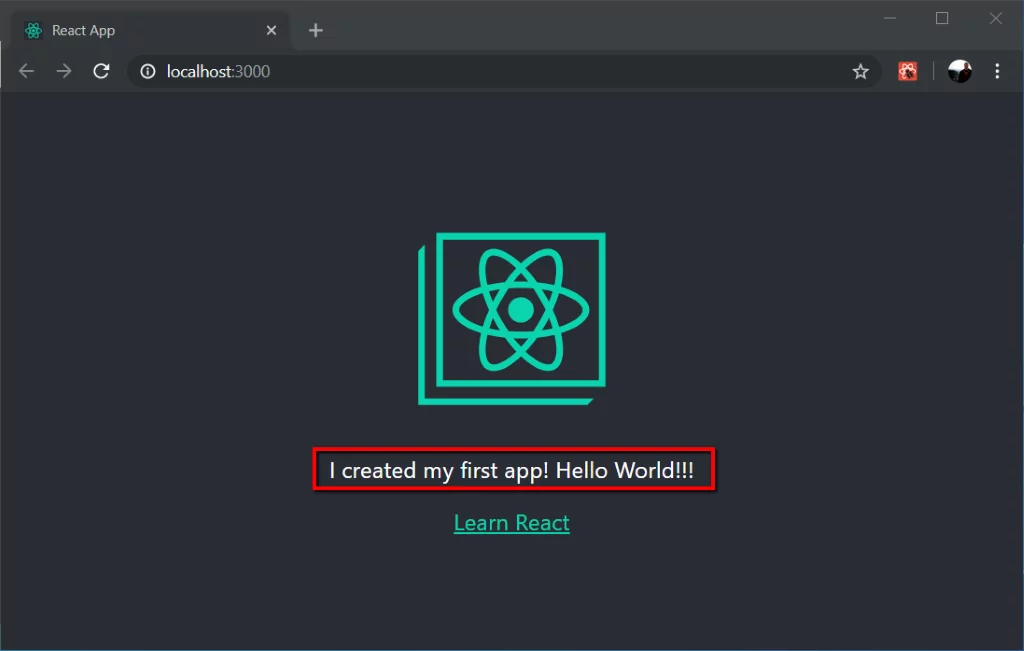Maximize the Chrome window
Image resolution: width=1024 pixels, height=651 pixels.
pyautogui.click(x=942, y=18)
